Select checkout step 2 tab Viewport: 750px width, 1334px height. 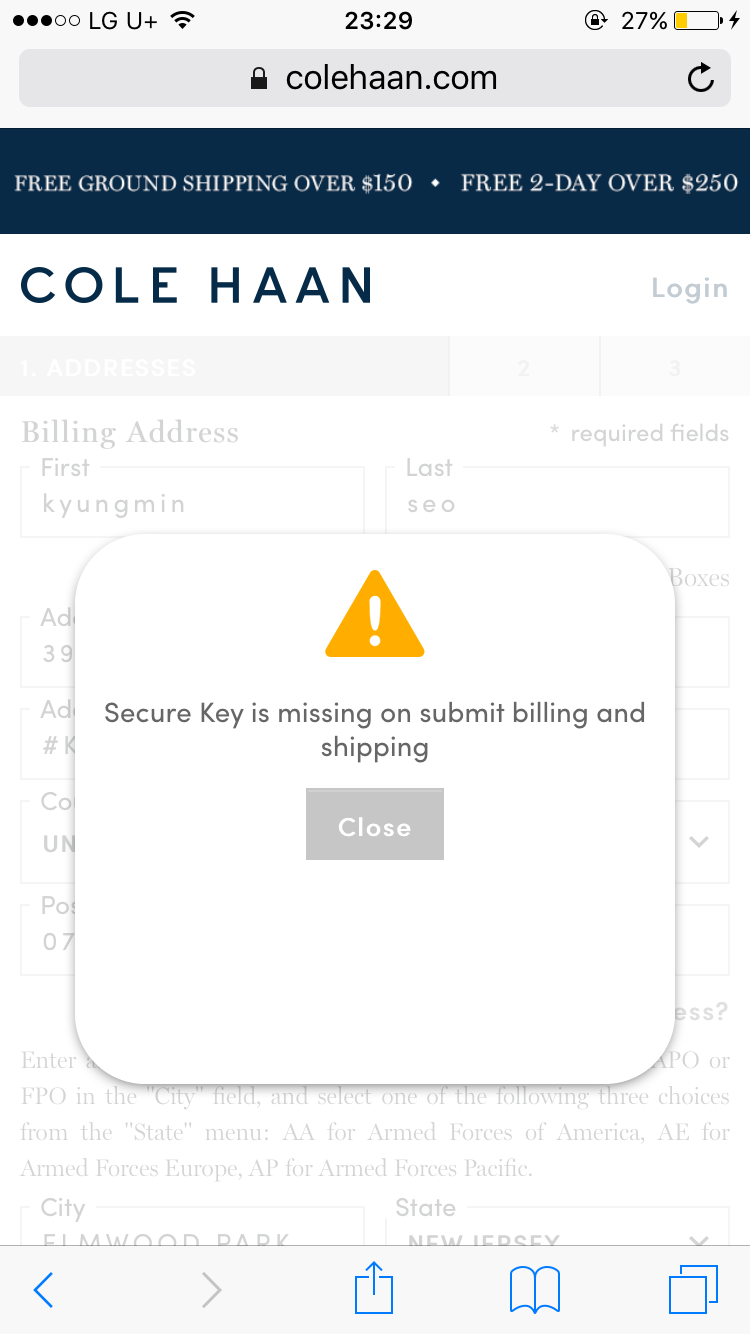[x=524, y=367]
